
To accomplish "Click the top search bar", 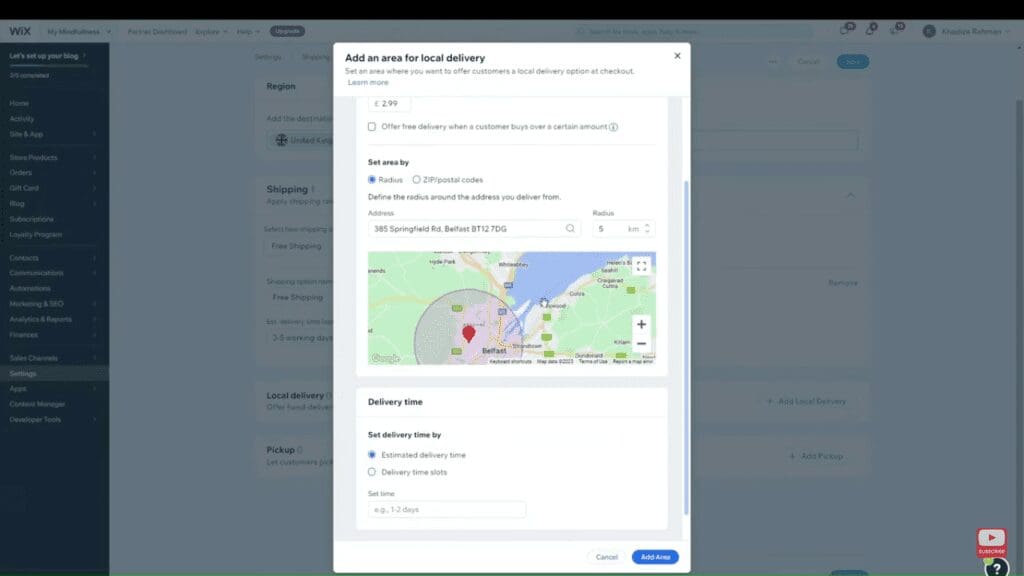I will (692, 31).
